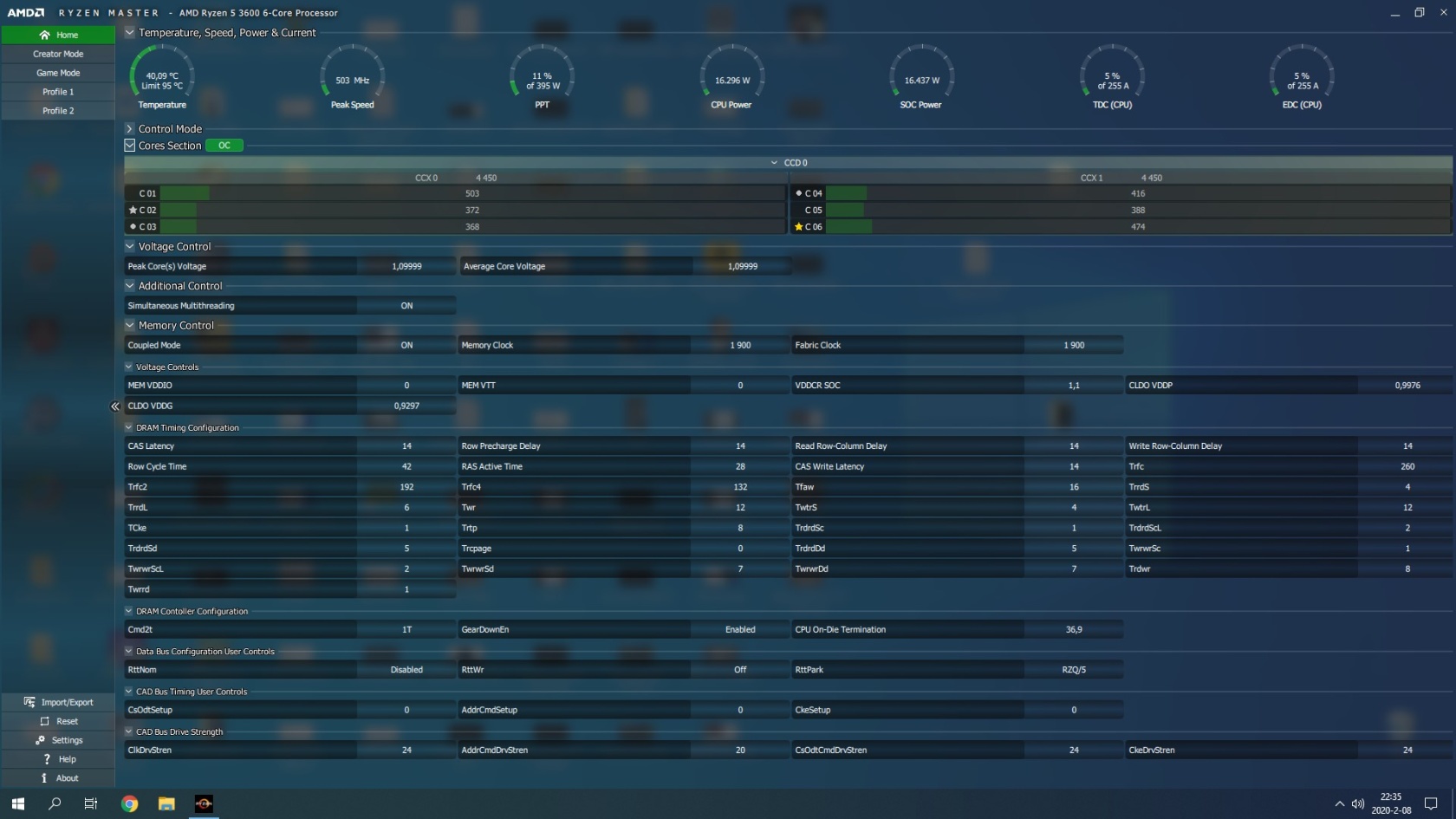Open Settings via the gear icon
This screenshot has height=819, width=1456.
pyautogui.click(x=40, y=740)
